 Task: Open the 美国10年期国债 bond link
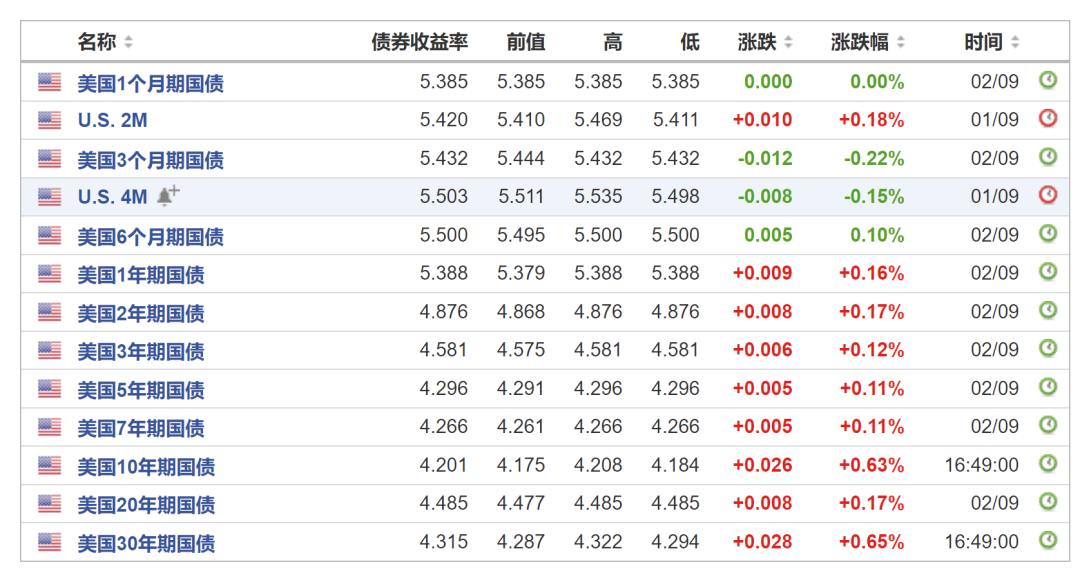click(146, 466)
